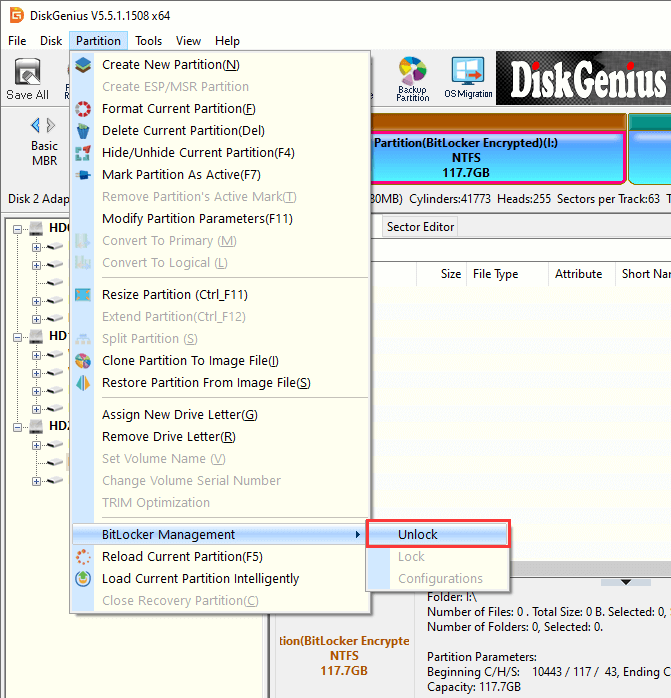Expand the HD0 disk tree node

tap(19, 228)
